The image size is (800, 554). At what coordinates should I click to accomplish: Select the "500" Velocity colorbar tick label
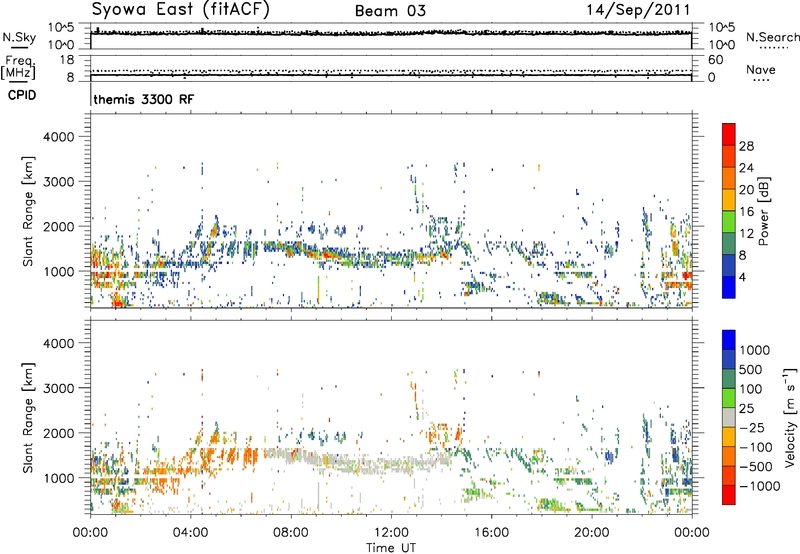pos(751,370)
